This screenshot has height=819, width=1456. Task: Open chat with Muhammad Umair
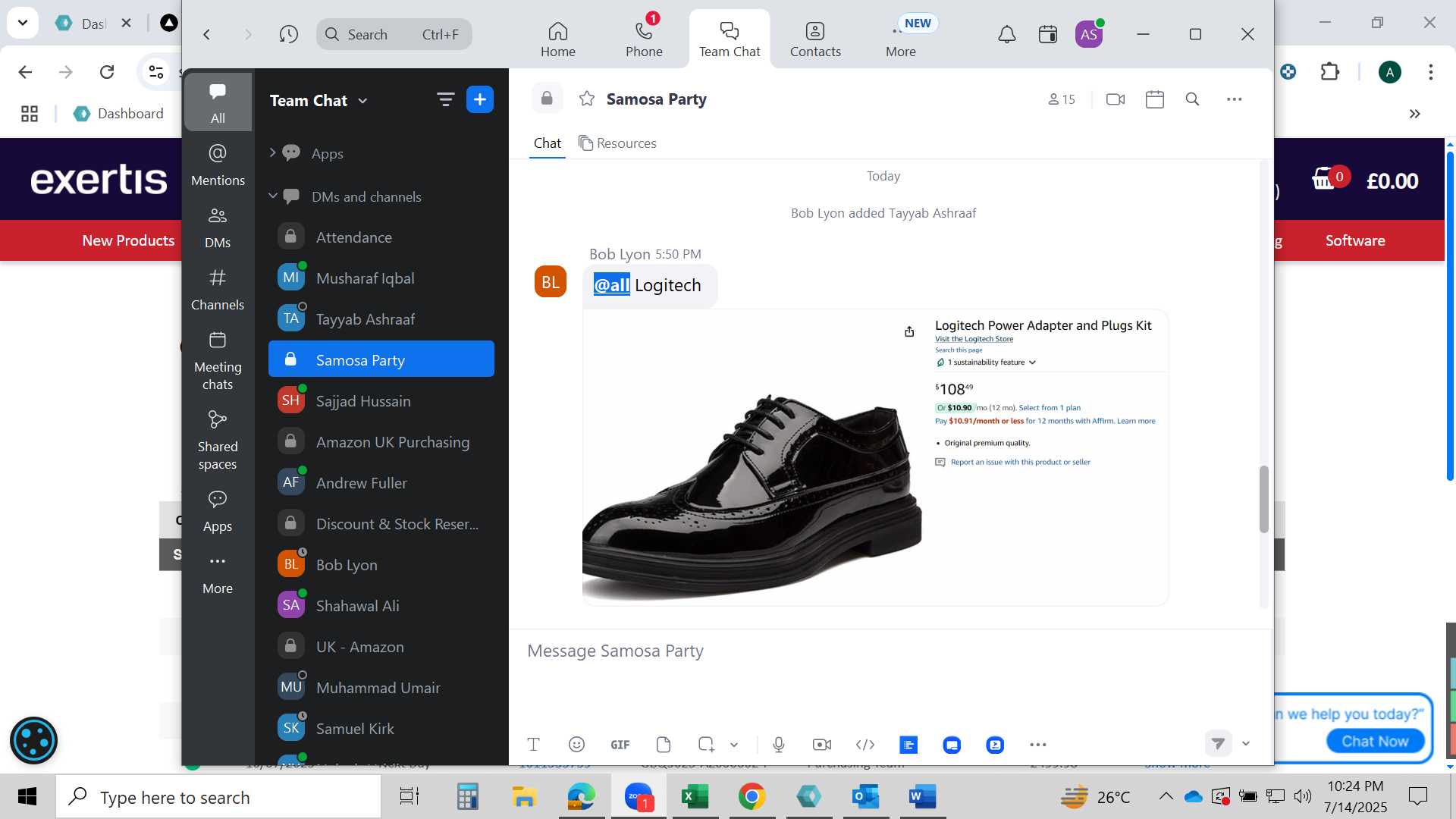[381, 688]
